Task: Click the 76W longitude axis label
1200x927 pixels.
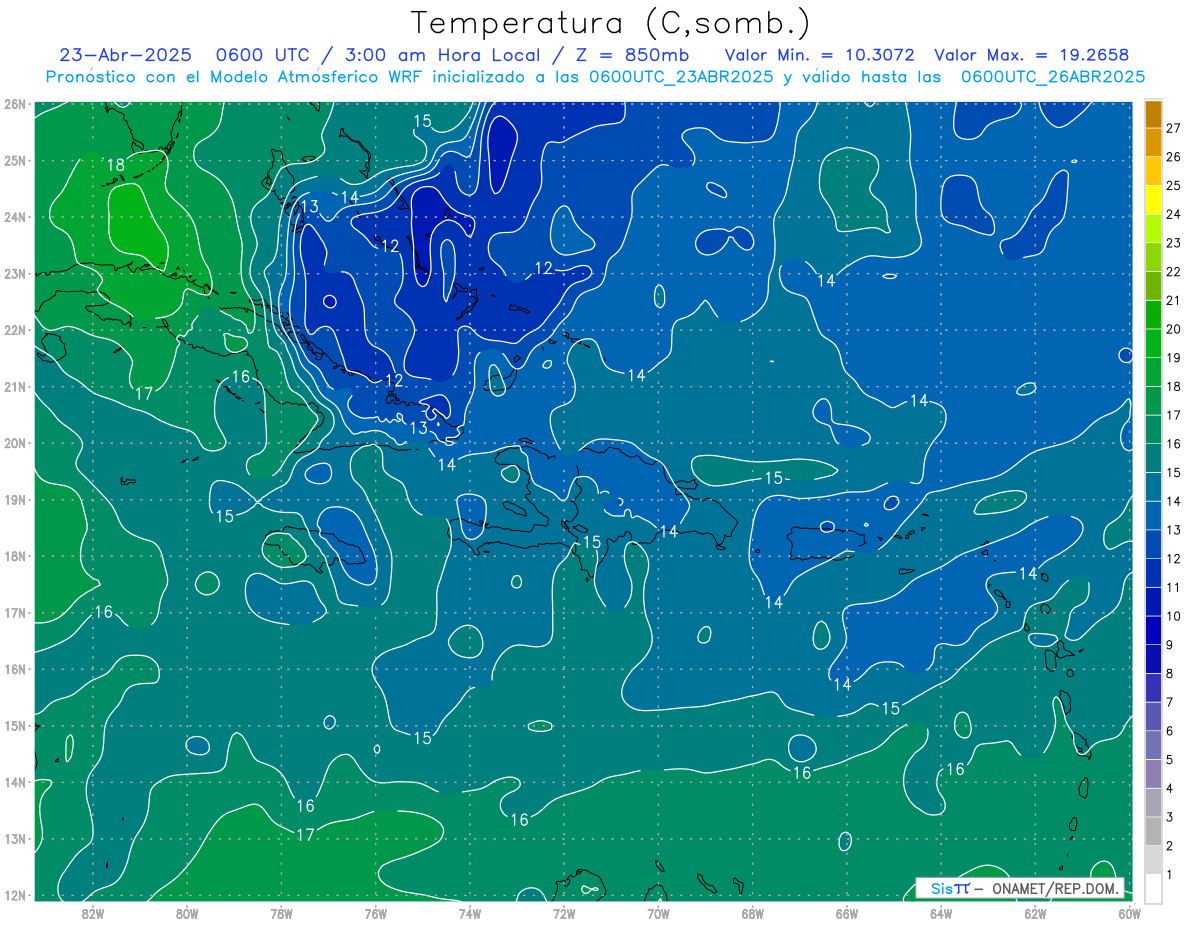Action: tap(376, 913)
